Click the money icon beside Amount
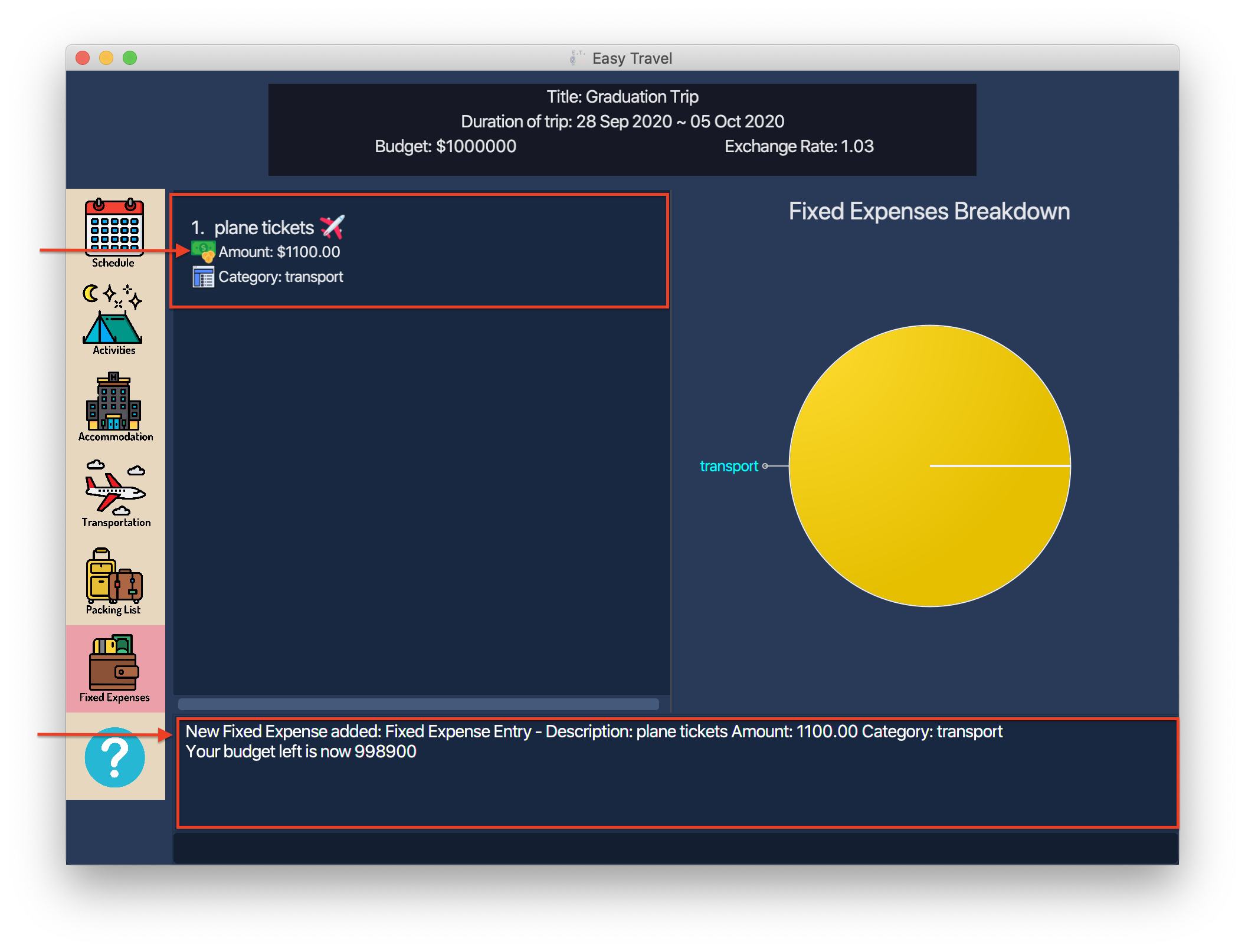The width and height of the screenshot is (1245, 952). point(204,252)
